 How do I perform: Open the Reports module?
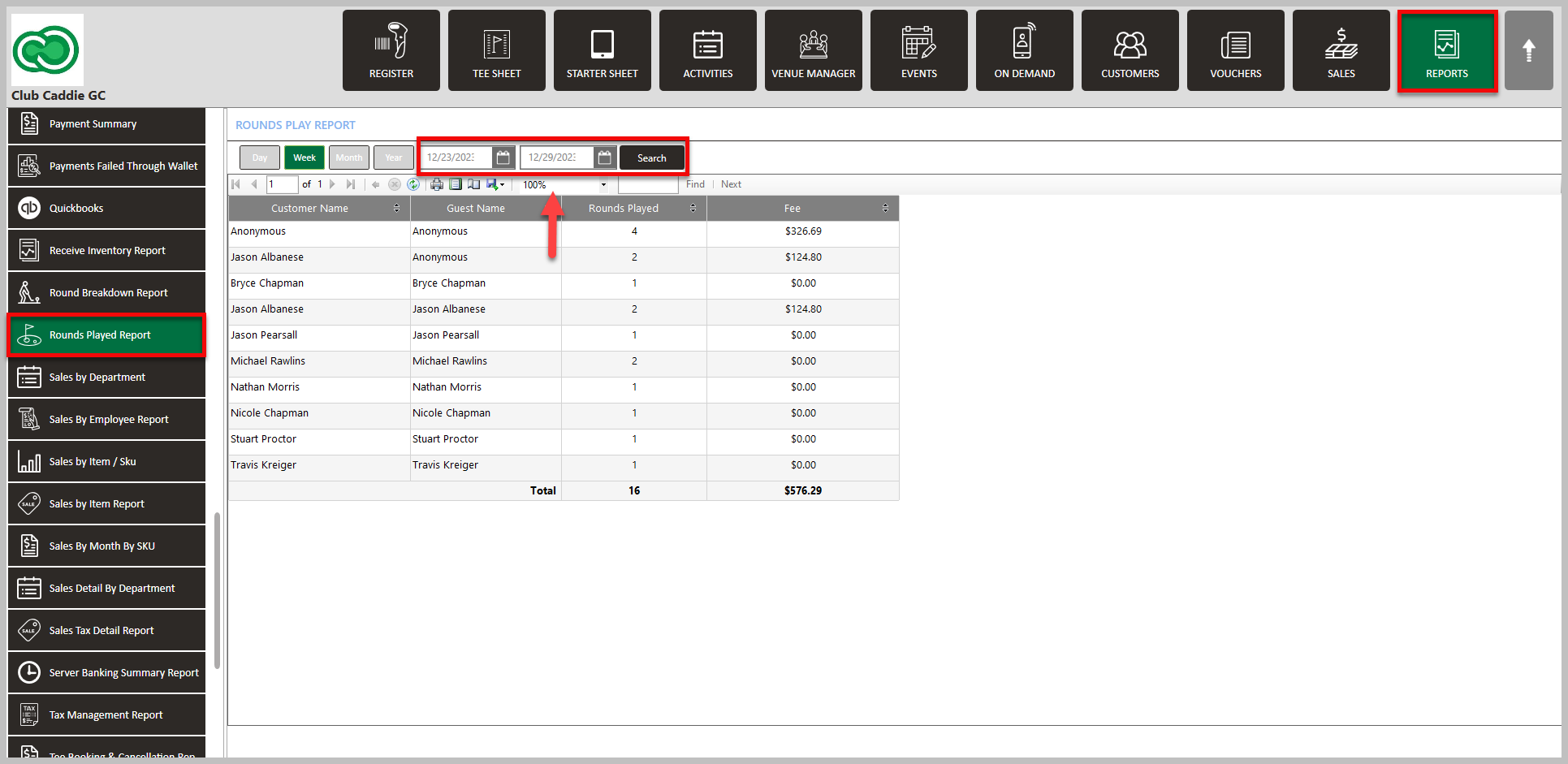pos(1447,50)
